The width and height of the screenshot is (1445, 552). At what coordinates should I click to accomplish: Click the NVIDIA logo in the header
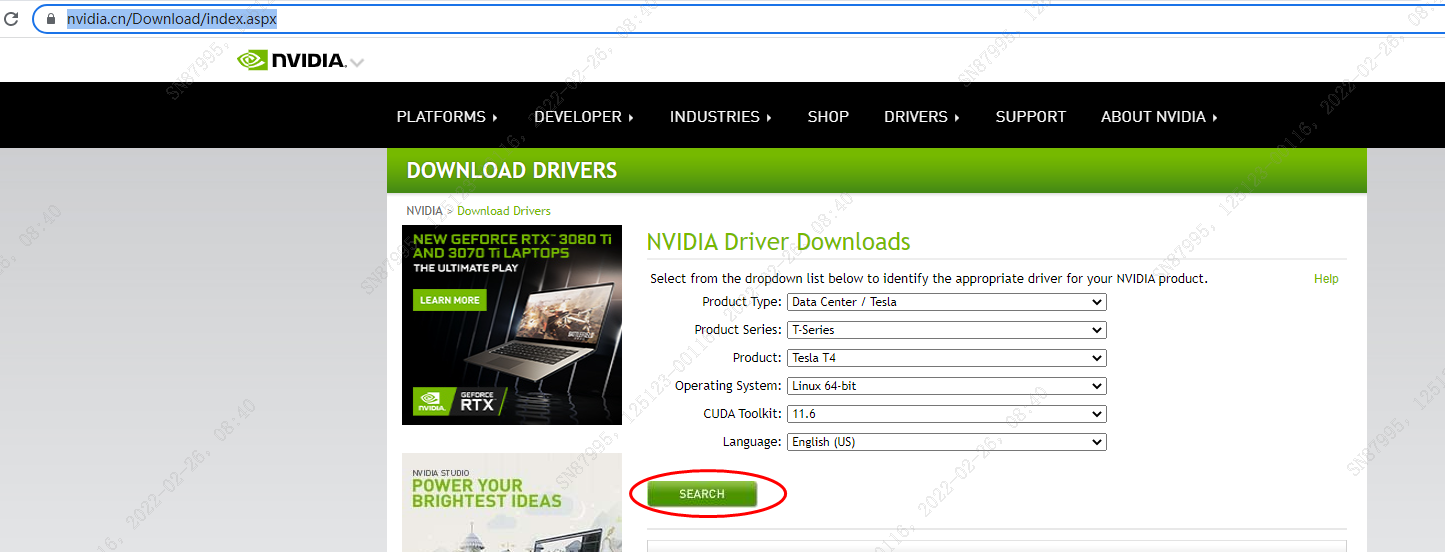pyautogui.click(x=291, y=60)
